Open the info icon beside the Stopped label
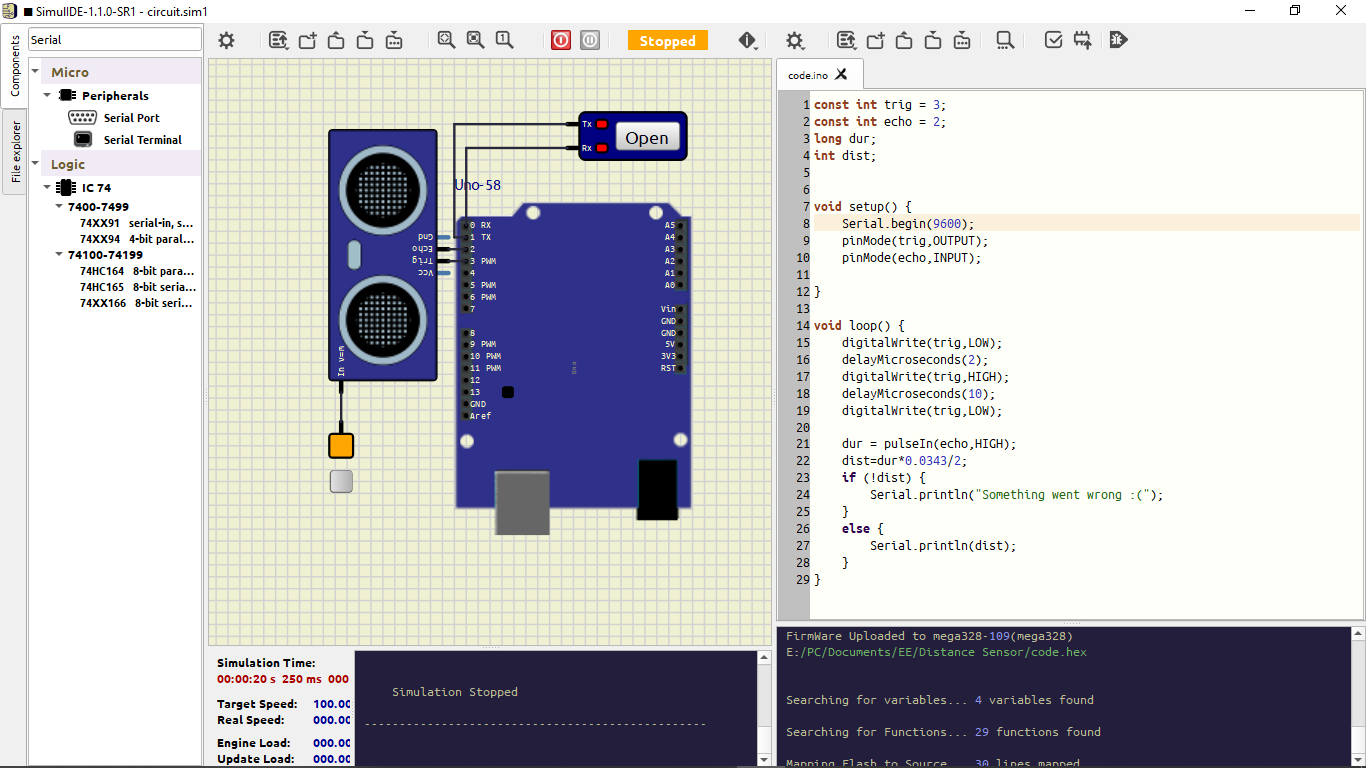1366x768 pixels. point(748,40)
